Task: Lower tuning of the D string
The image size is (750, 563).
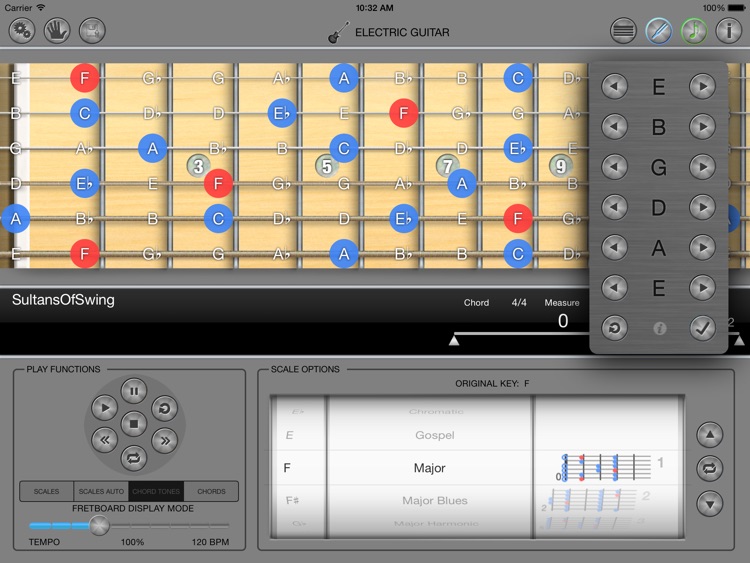Action: (614, 207)
